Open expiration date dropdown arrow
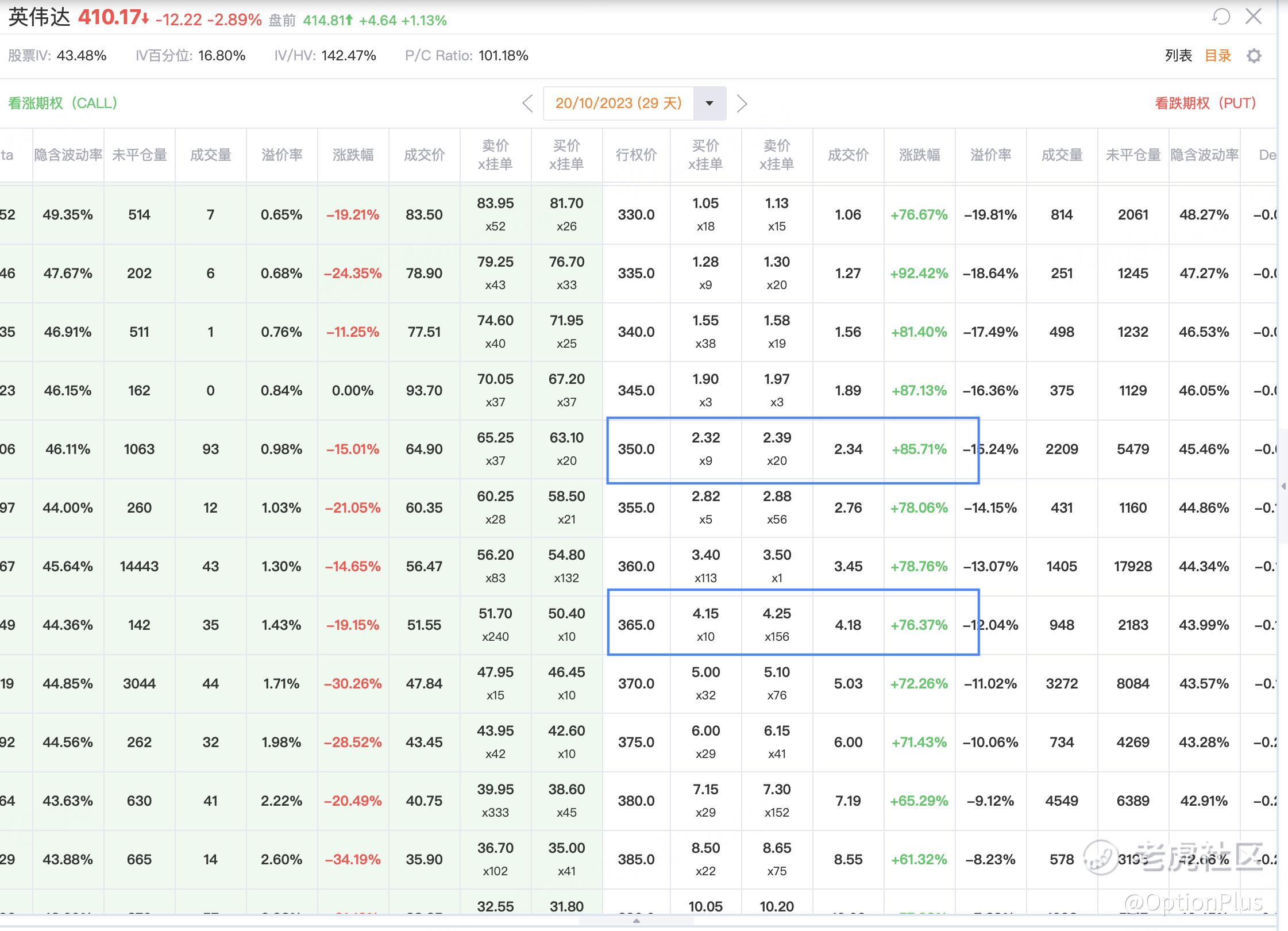The width and height of the screenshot is (1288, 931). (709, 103)
